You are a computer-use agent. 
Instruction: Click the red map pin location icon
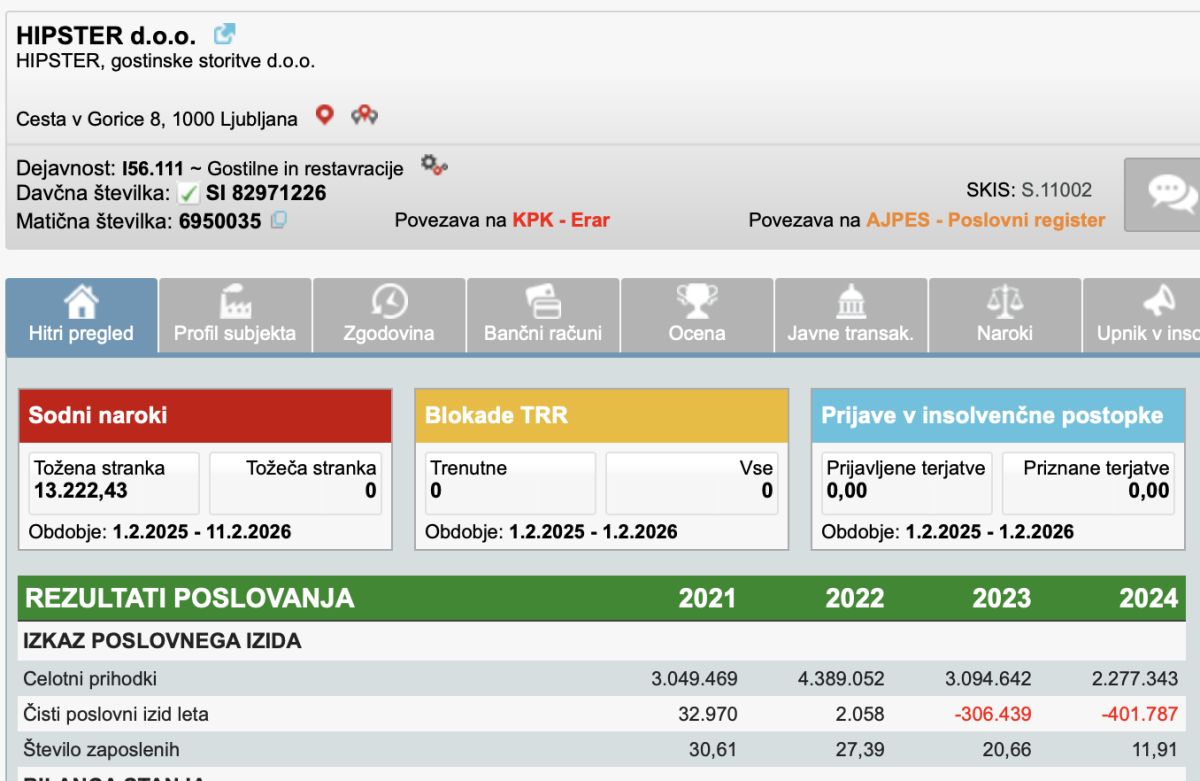(x=324, y=115)
